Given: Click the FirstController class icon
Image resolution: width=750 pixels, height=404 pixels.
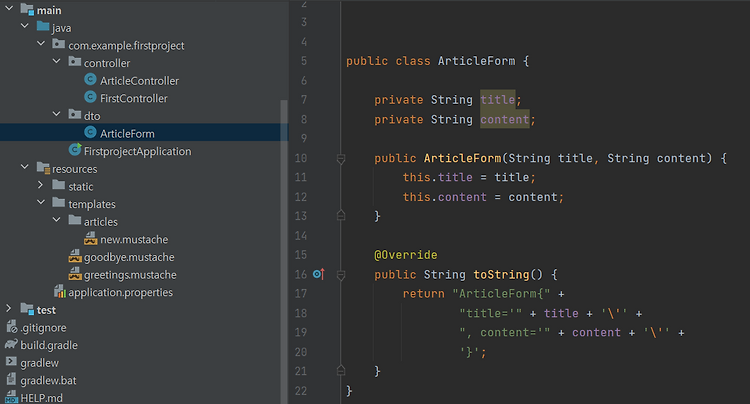Looking at the screenshot, I should point(90,97).
